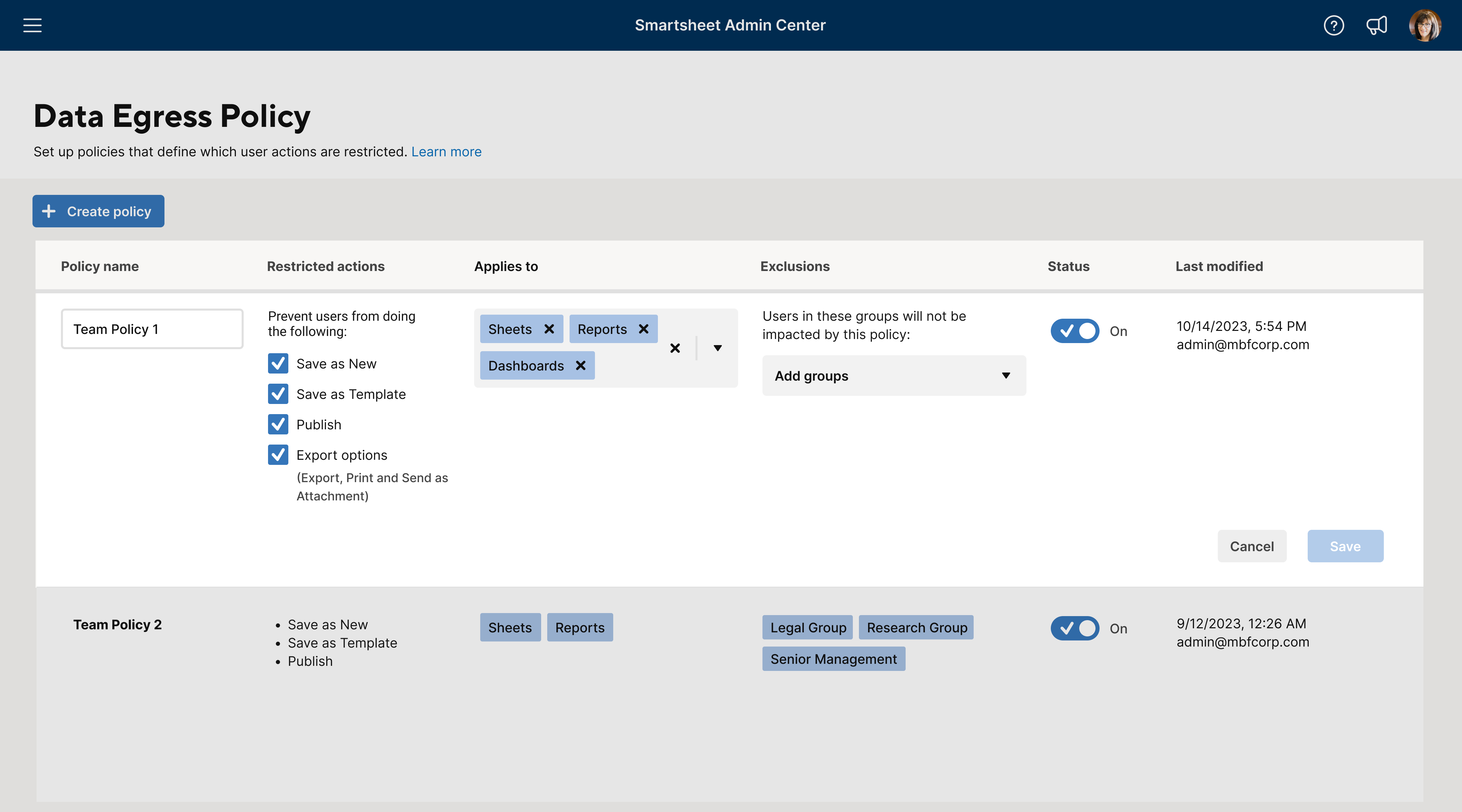1462x812 pixels.
Task: Remove the Dashboards chip from Applies to
Action: [580, 365]
